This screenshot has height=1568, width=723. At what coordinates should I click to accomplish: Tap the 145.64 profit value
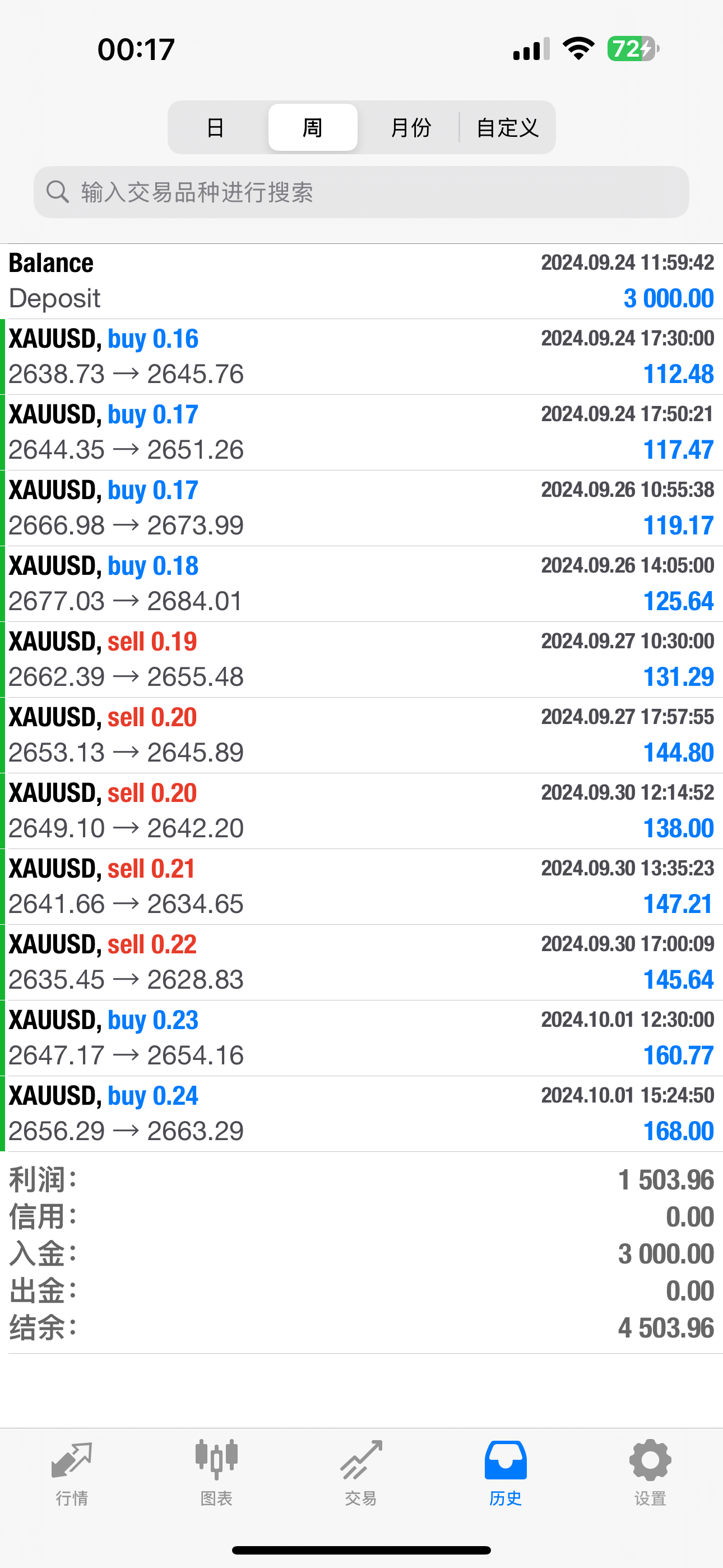pos(679,980)
